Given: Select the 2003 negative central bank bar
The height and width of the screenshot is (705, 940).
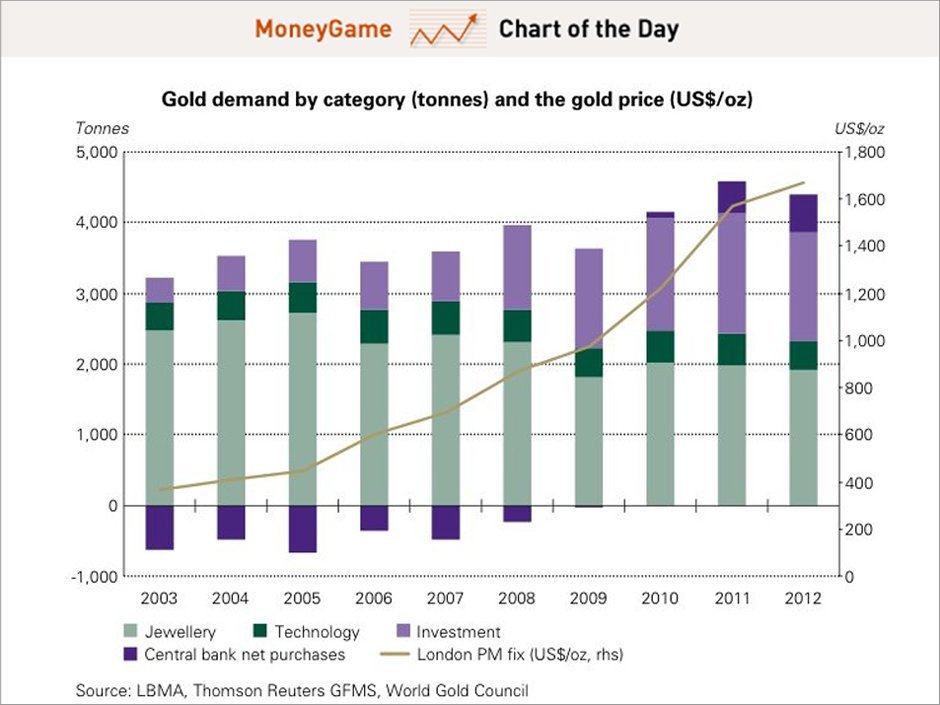Looking at the screenshot, I should (x=160, y=527).
